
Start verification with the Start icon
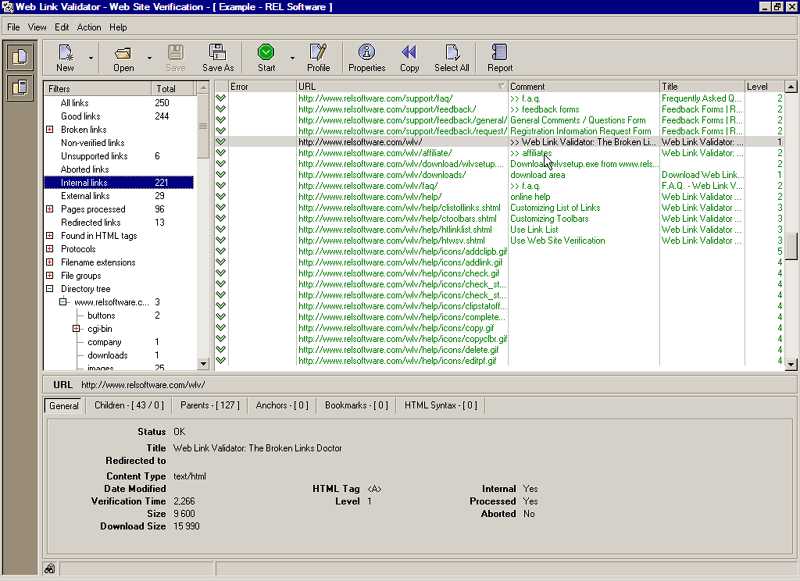coord(266,58)
